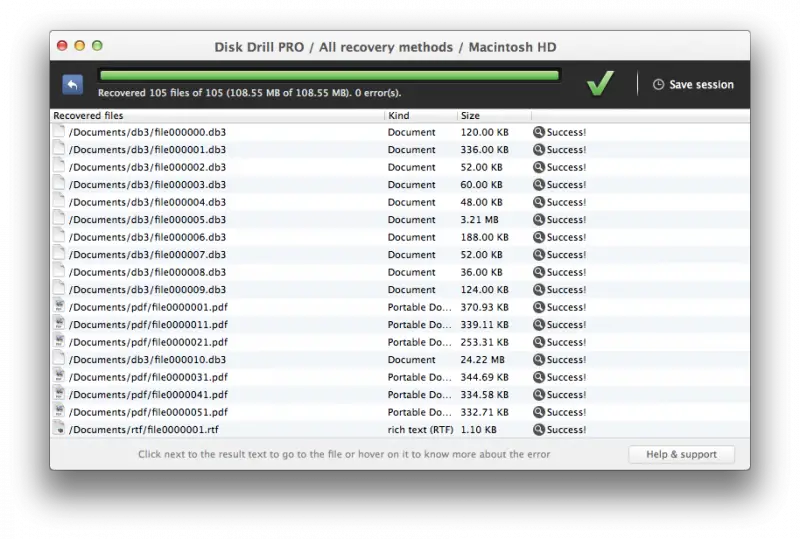This screenshot has height=539, width=800.
Task: Select the /Documents/db3/file000009.db3 entry
Action: point(399,289)
